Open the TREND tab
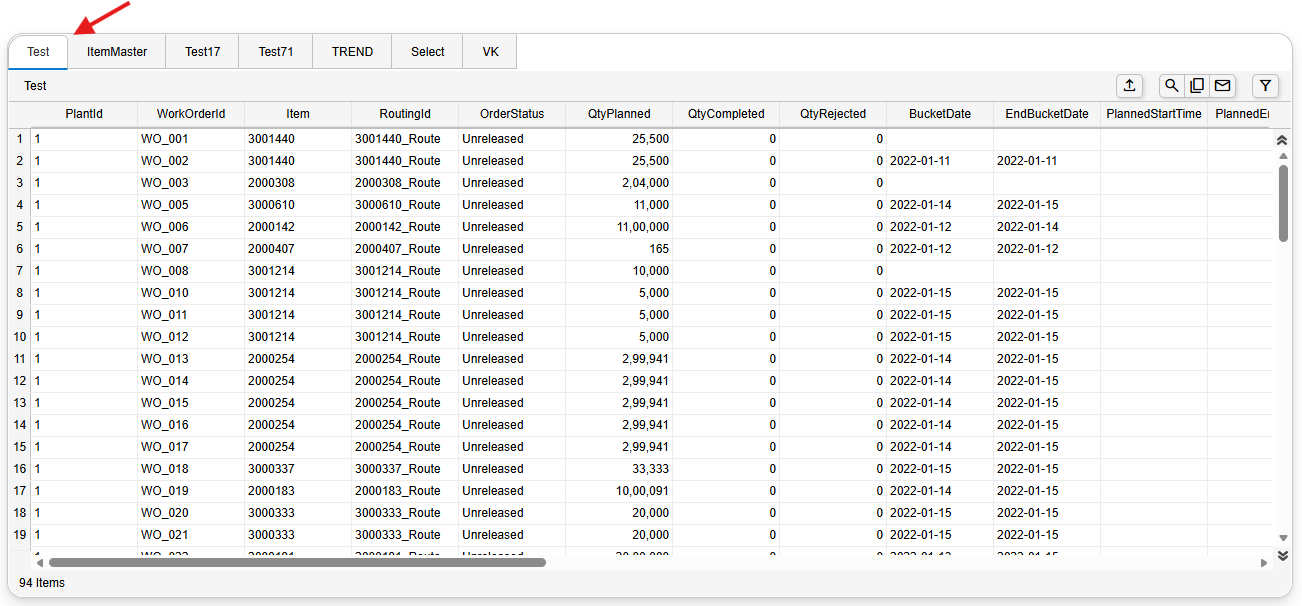Screen dimensions: 1302x606 pyautogui.click(x=352, y=52)
